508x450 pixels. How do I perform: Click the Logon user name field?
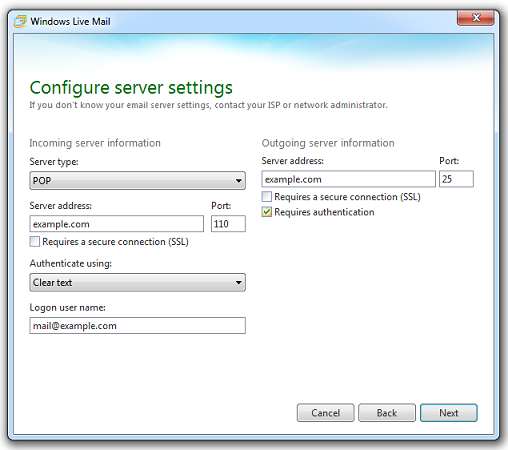pyautogui.click(x=137, y=326)
